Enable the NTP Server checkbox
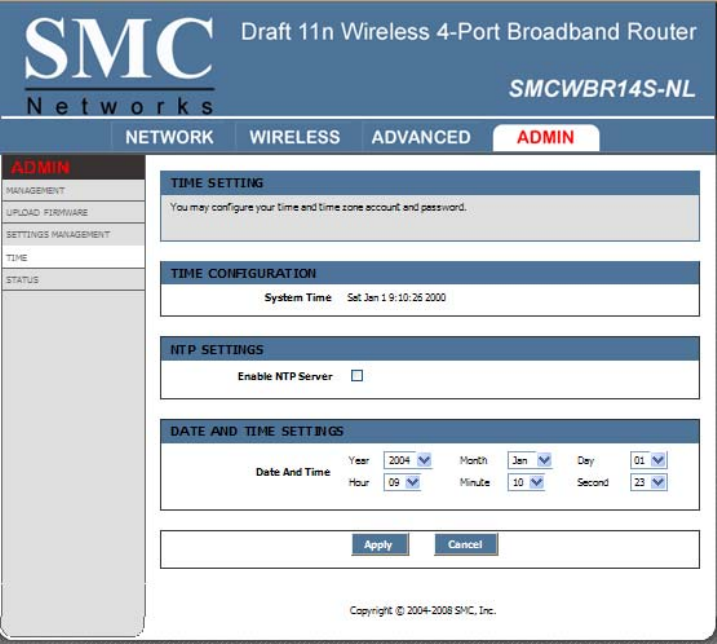 pyautogui.click(x=357, y=376)
